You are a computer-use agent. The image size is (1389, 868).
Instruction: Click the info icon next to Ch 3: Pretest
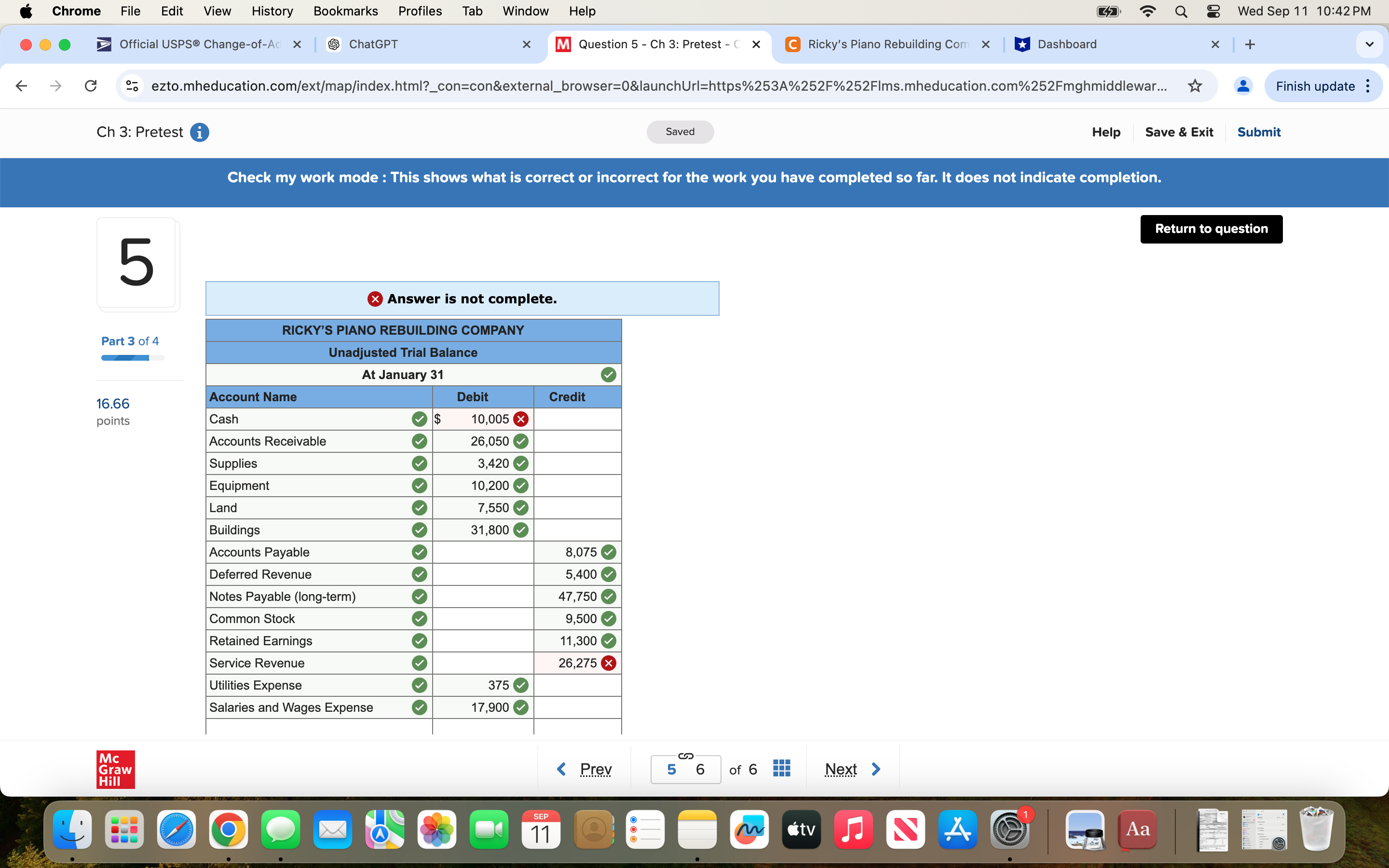click(x=199, y=132)
